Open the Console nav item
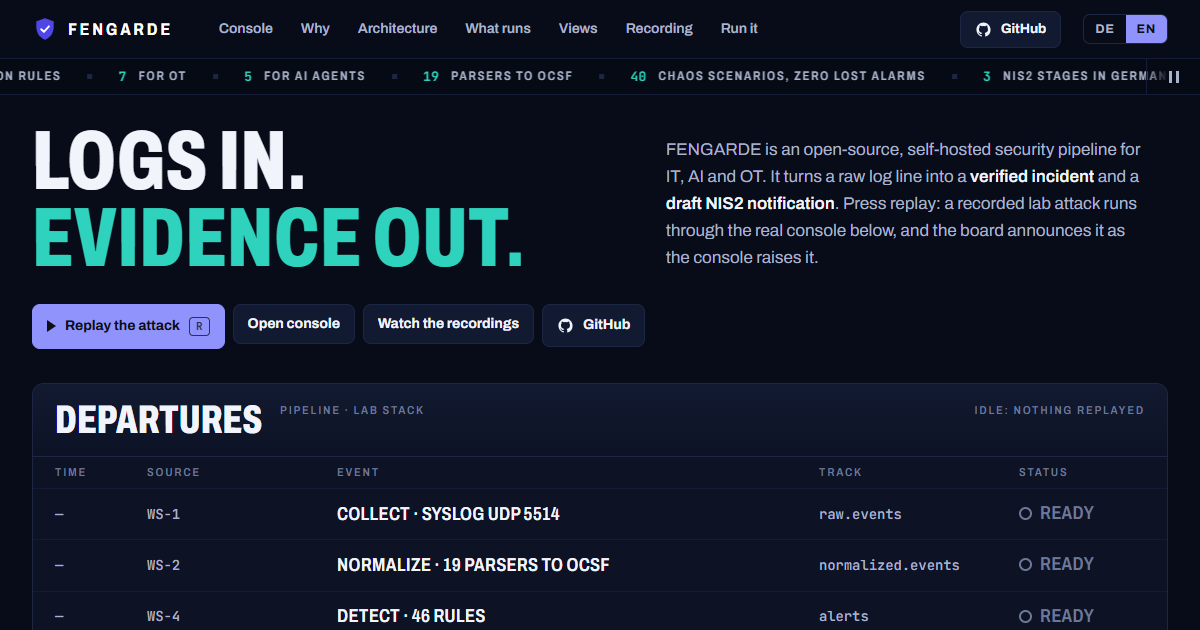 (246, 29)
